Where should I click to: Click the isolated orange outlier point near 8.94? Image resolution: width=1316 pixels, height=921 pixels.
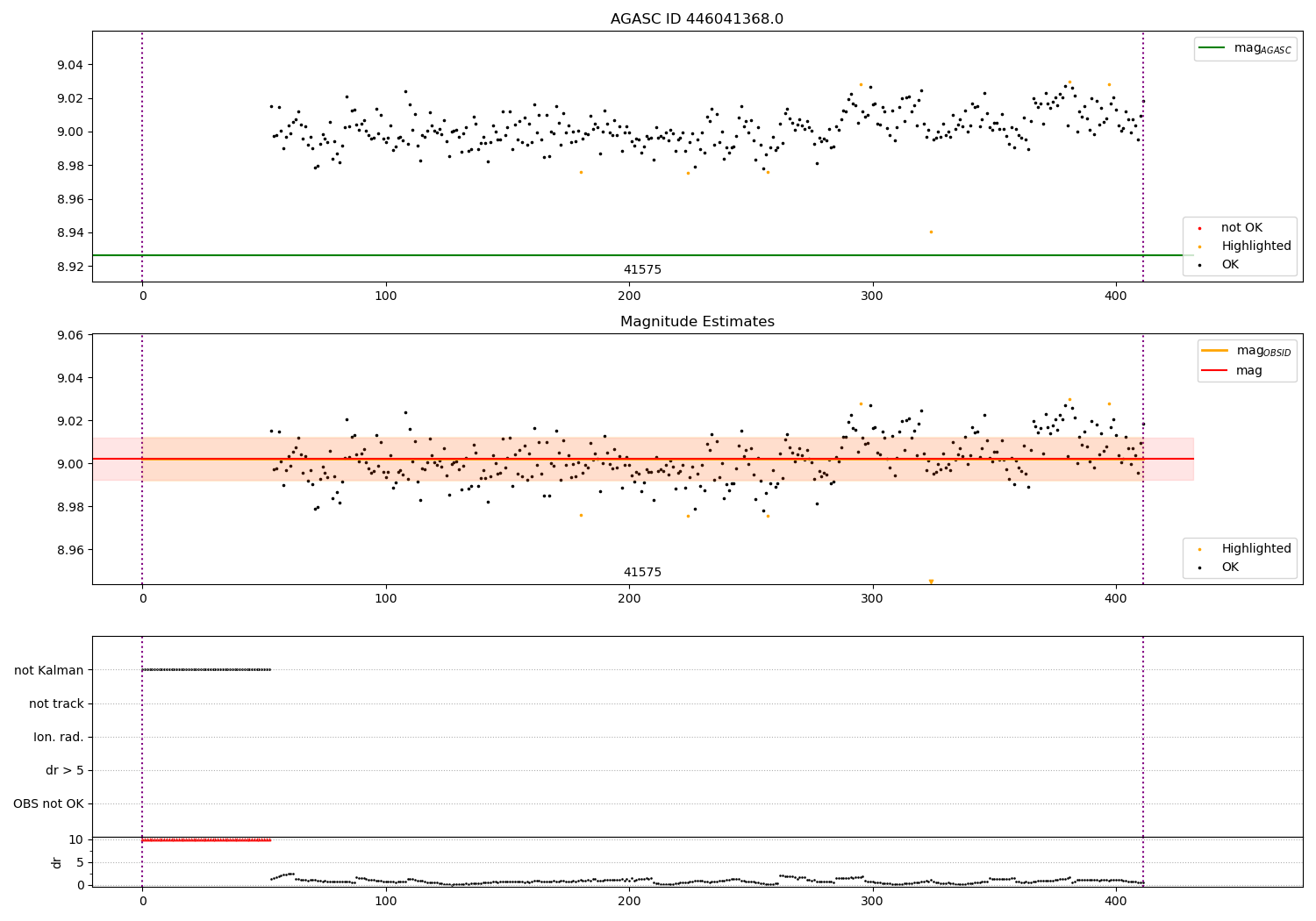(931, 232)
